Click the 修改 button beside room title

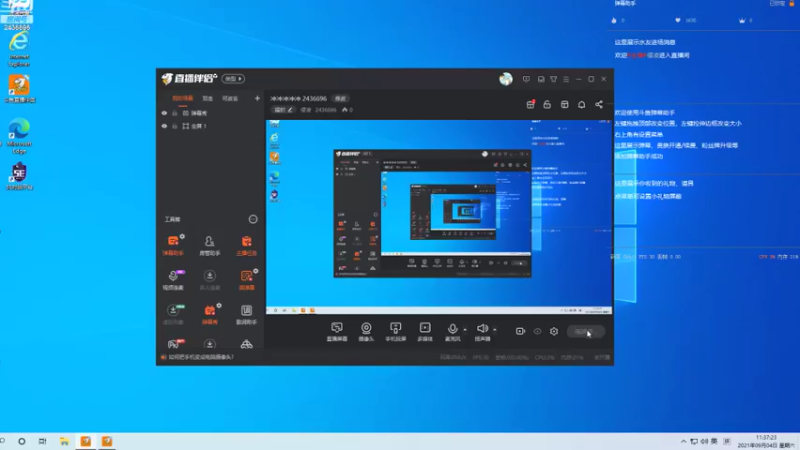point(340,98)
